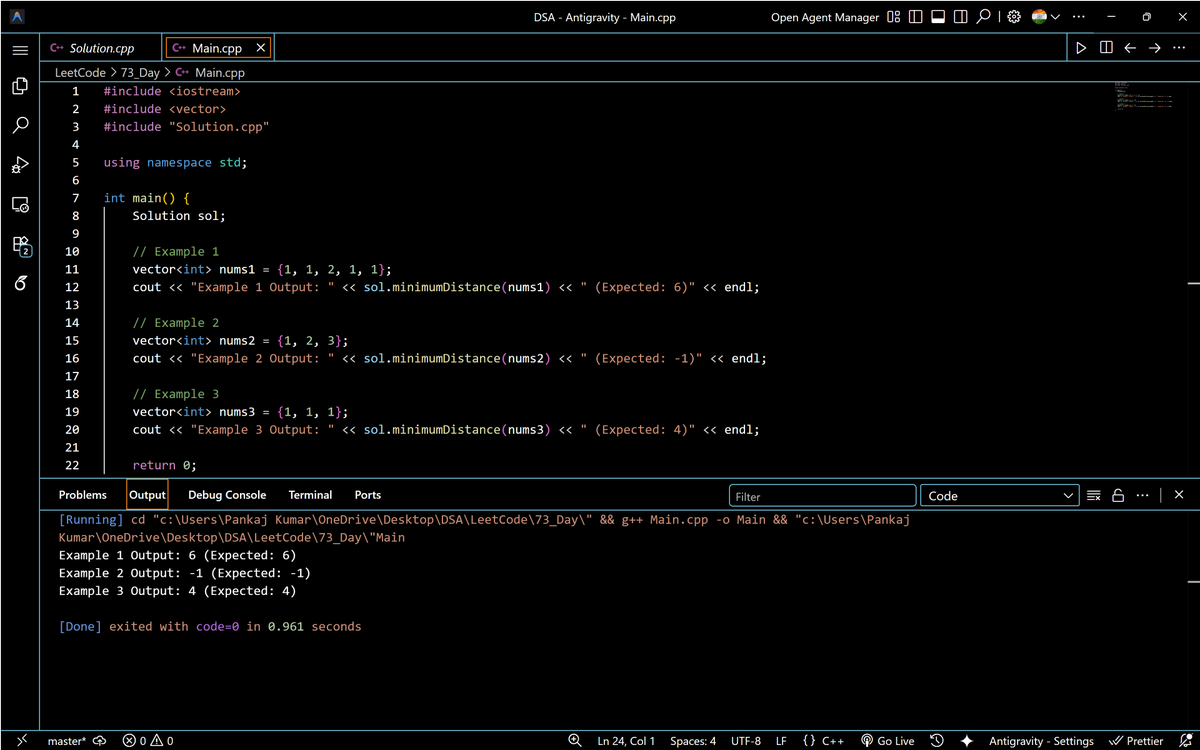Viewport: 1200px width, 750px height.
Task: Open settings via title bar gear icon
Action: [1014, 17]
